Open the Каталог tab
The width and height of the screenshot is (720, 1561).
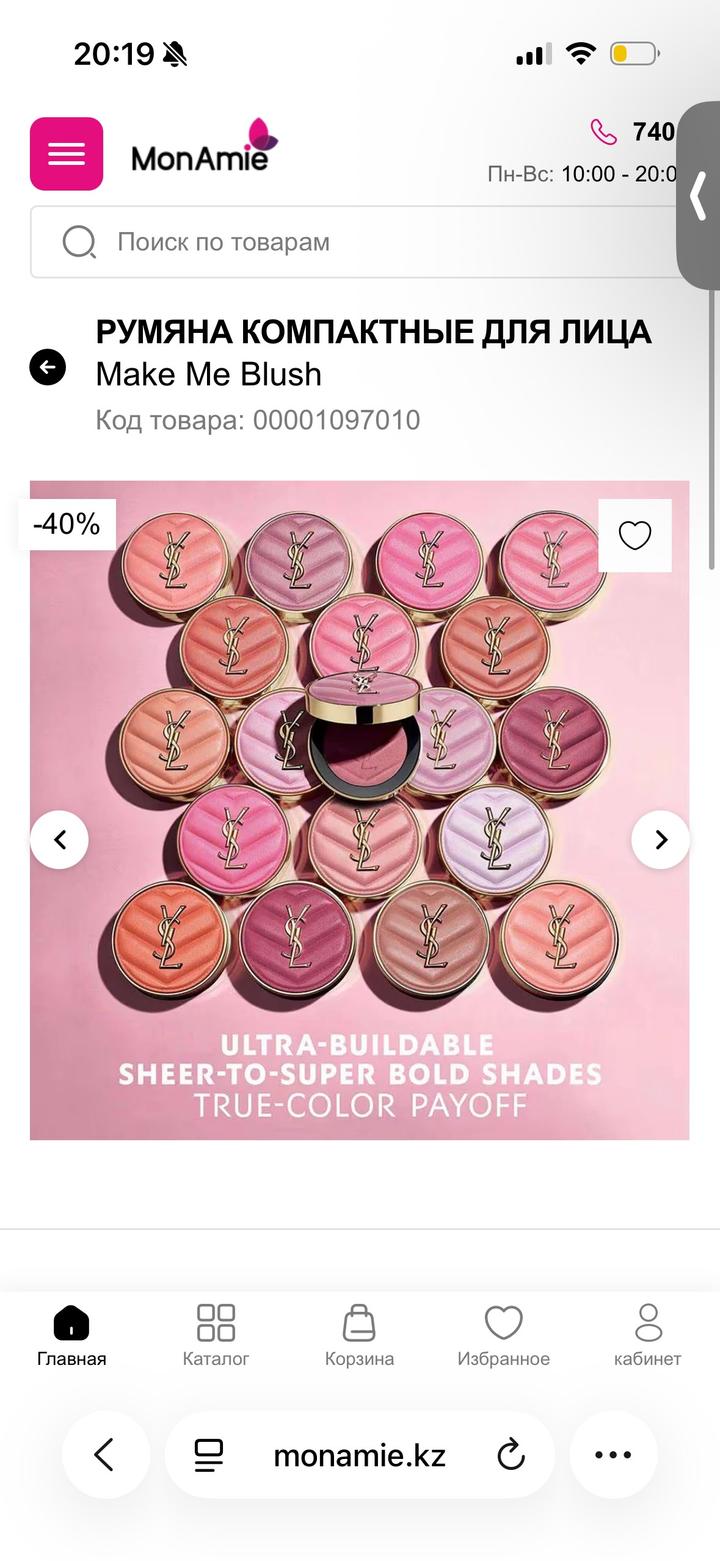click(215, 1335)
